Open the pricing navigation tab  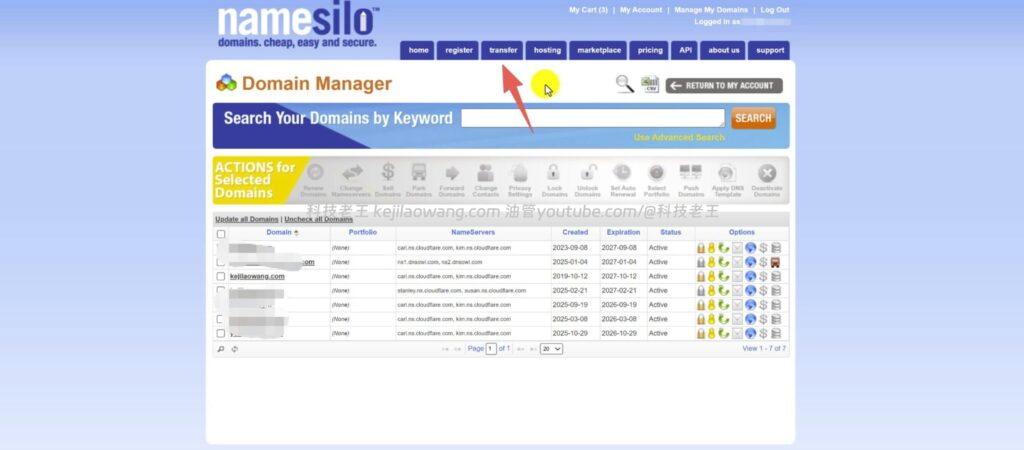point(650,50)
